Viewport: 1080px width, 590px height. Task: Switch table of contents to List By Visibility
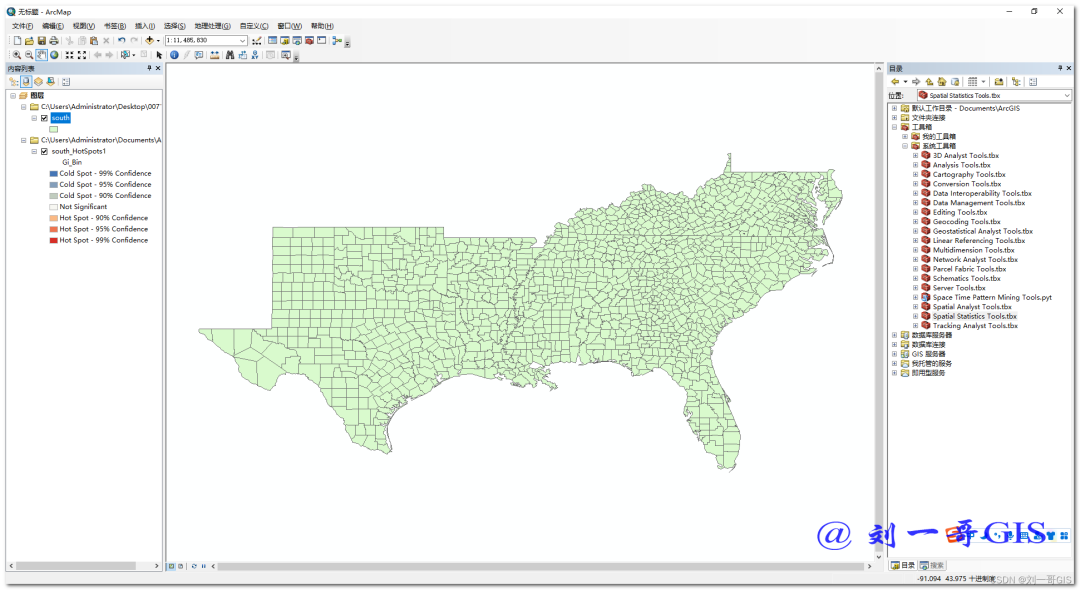[39, 81]
